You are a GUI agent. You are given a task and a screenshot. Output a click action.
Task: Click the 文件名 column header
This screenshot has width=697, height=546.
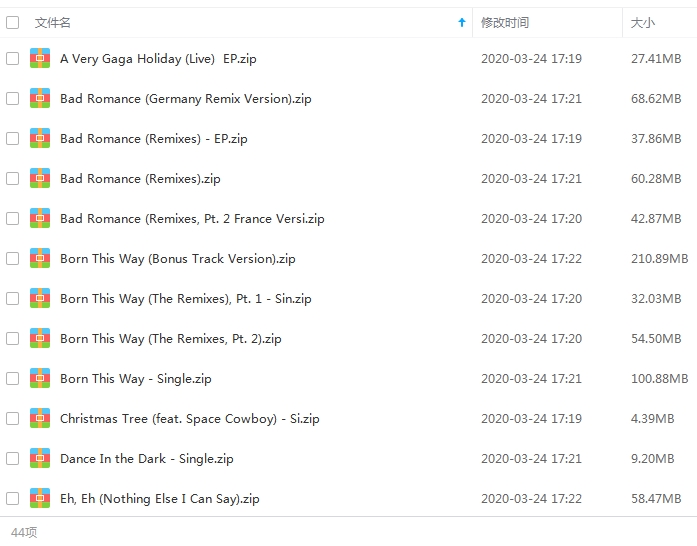point(52,22)
